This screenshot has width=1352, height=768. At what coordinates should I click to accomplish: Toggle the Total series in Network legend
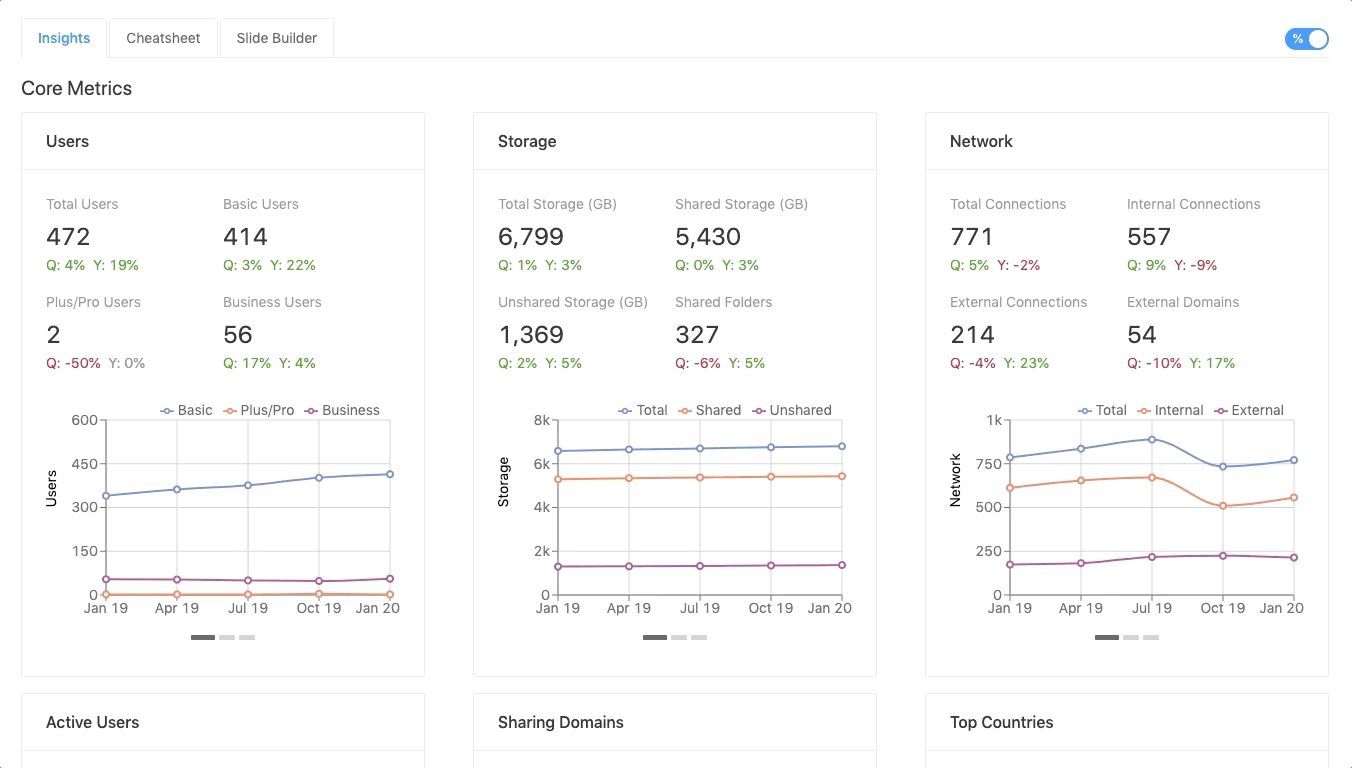tap(1103, 410)
